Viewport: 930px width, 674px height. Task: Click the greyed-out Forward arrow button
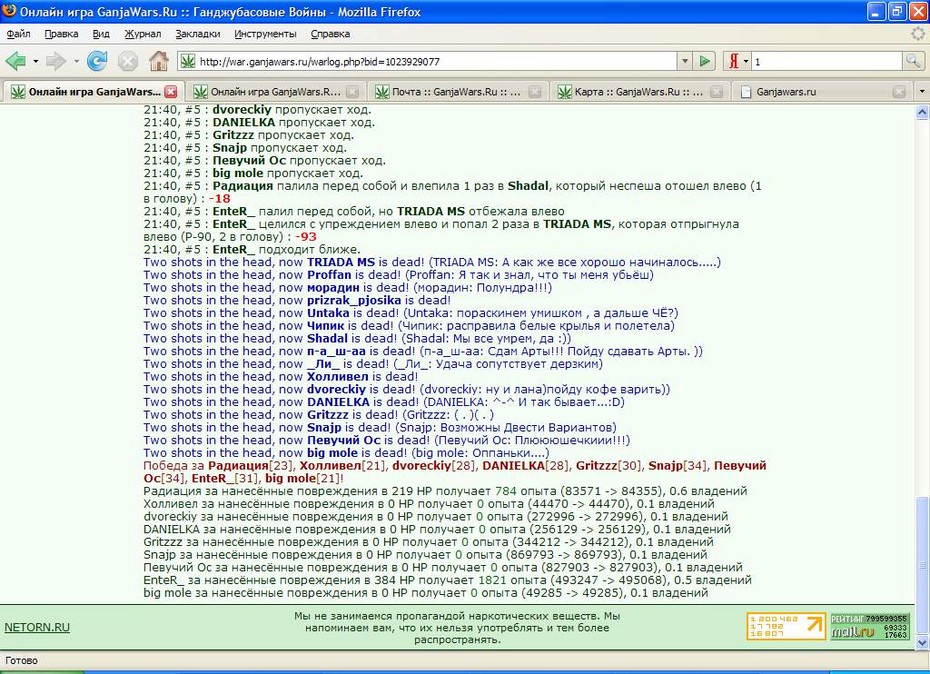tap(56, 61)
